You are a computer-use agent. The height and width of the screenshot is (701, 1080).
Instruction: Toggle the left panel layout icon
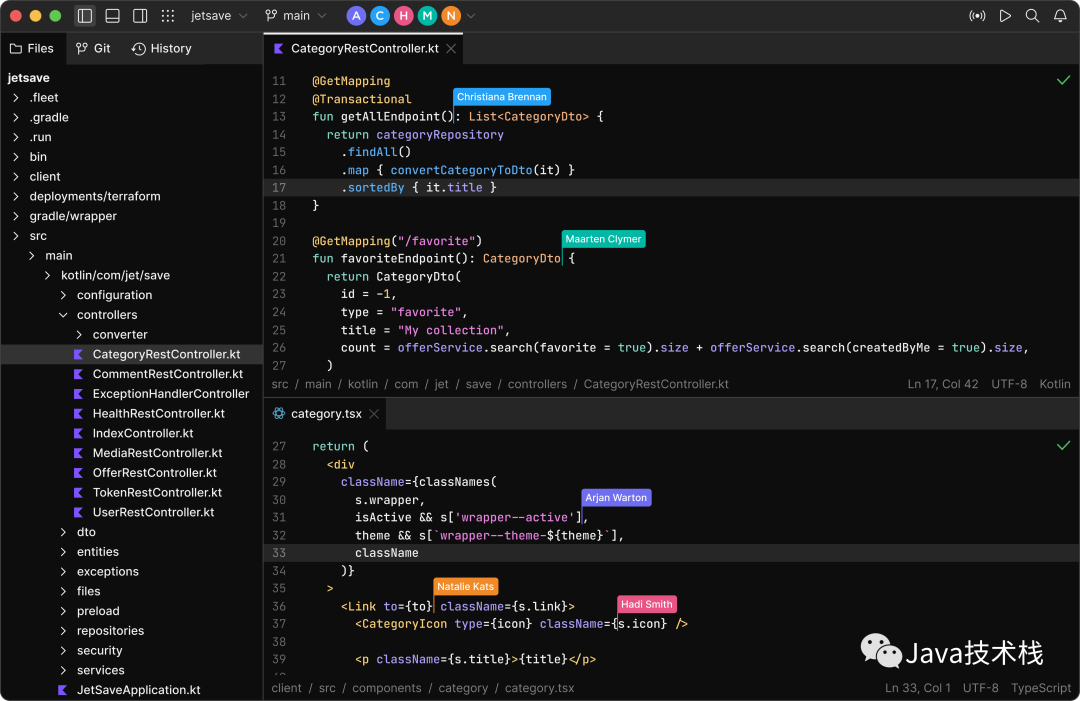click(85, 16)
